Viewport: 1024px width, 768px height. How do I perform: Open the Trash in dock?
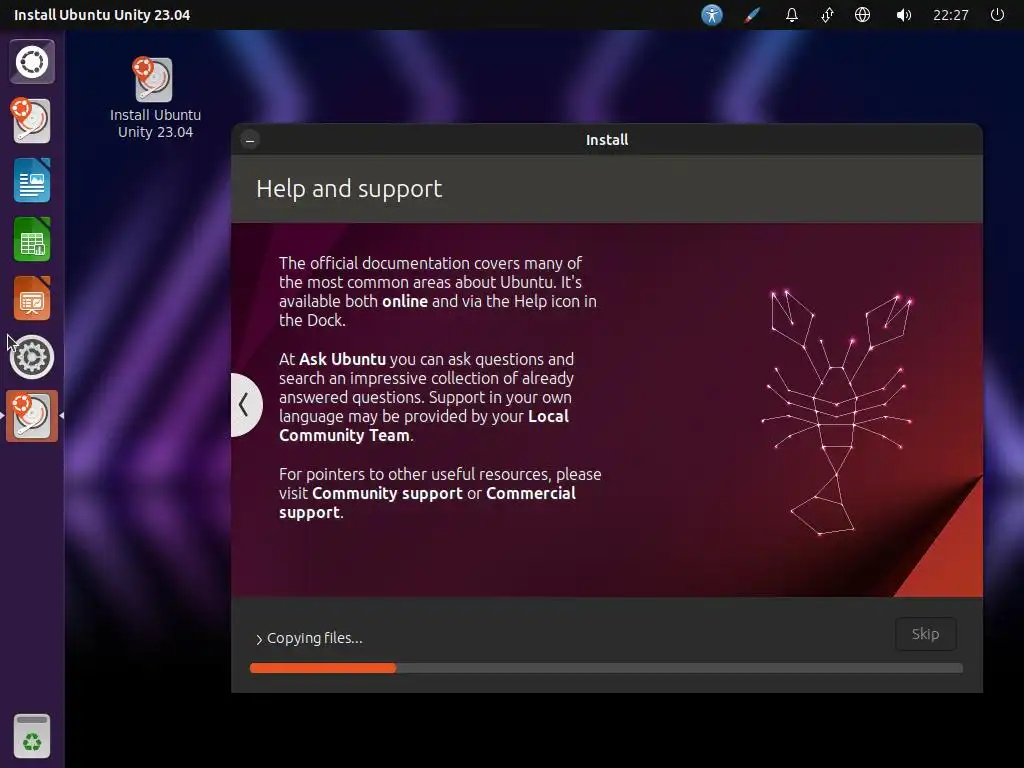point(32,736)
